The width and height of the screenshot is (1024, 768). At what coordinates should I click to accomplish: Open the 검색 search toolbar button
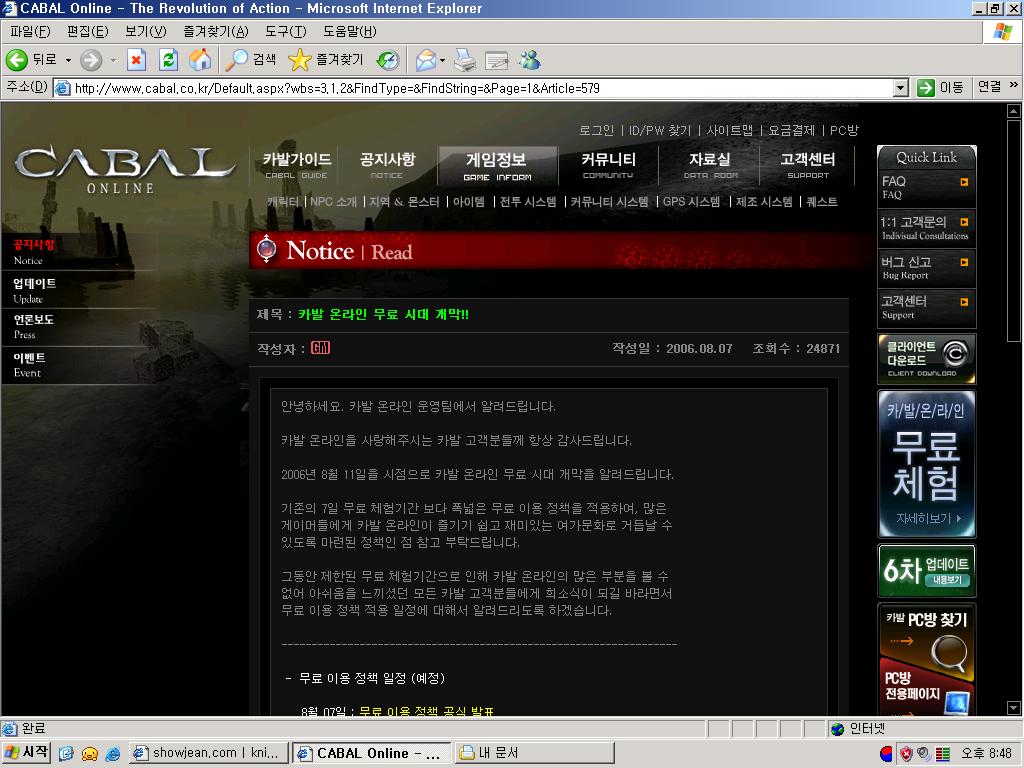pos(251,60)
